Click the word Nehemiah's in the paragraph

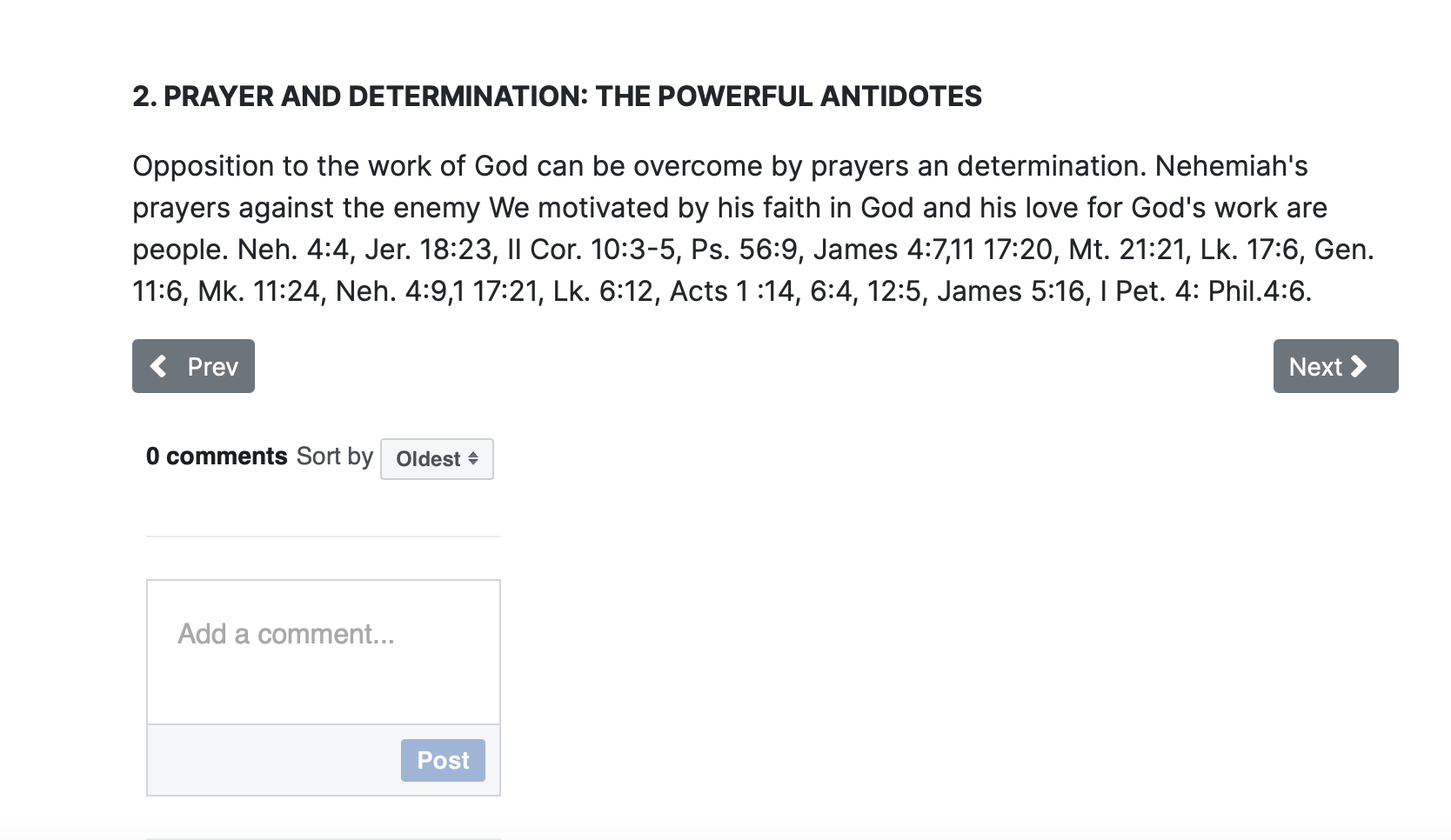click(1231, 166)
